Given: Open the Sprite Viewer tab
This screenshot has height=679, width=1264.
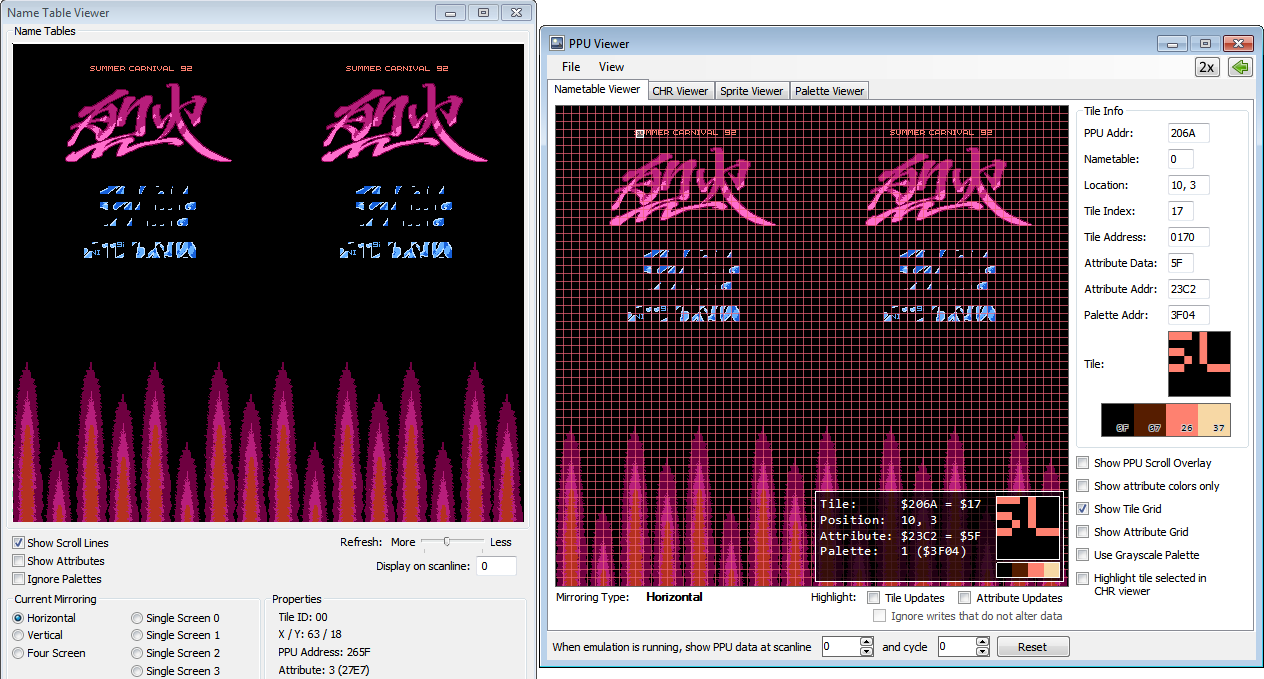Looking at the screenshot, I should click(752, 90).
